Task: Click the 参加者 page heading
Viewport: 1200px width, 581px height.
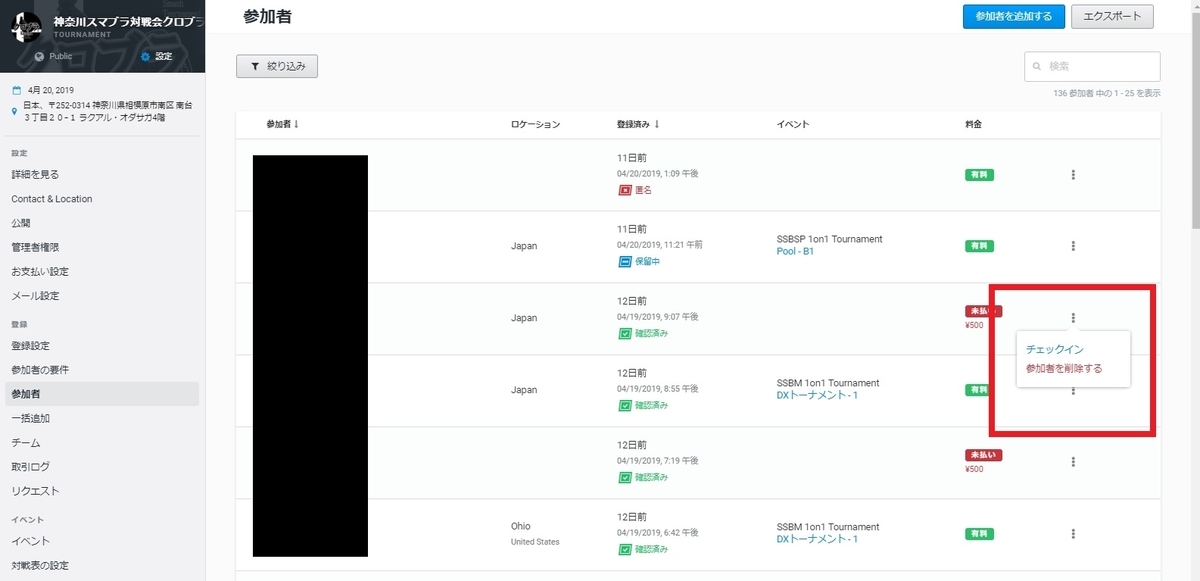Action: [267, 16]
